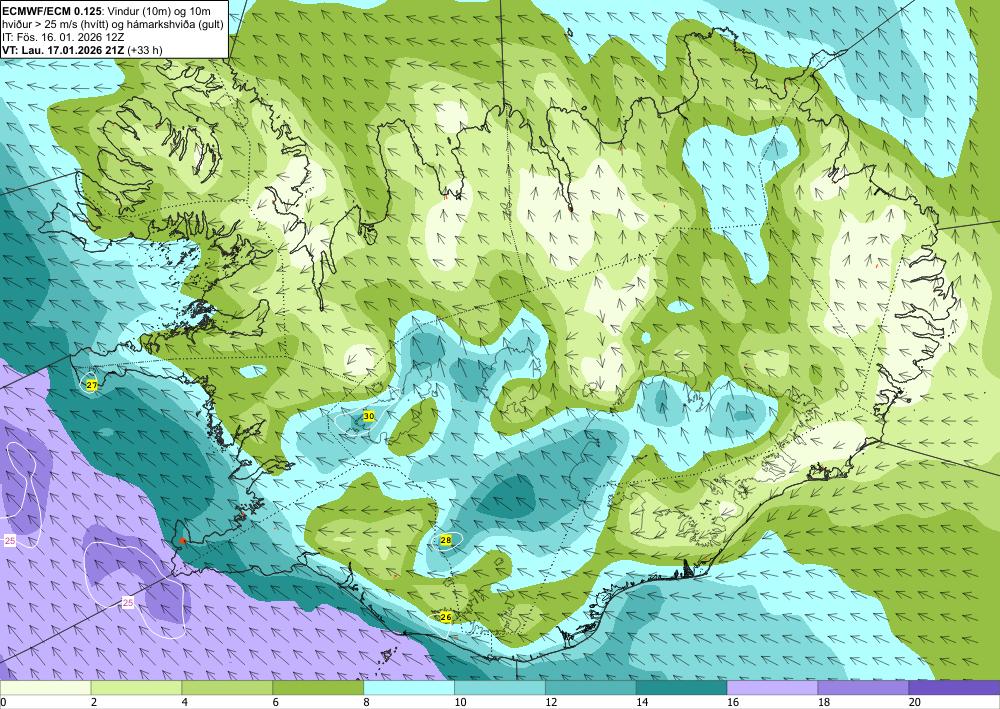The height and width of the screenshot is (709, 1000).
Task: Click the legend value 16
Action: click(733, 703)
